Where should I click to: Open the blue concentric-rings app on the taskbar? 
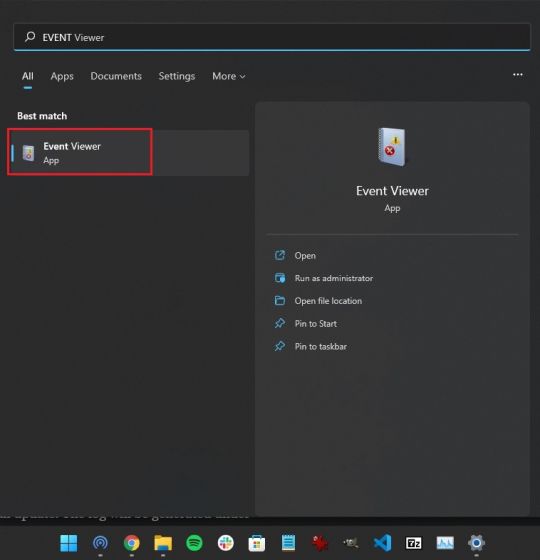pyautogui.click(x=100, y=543)
